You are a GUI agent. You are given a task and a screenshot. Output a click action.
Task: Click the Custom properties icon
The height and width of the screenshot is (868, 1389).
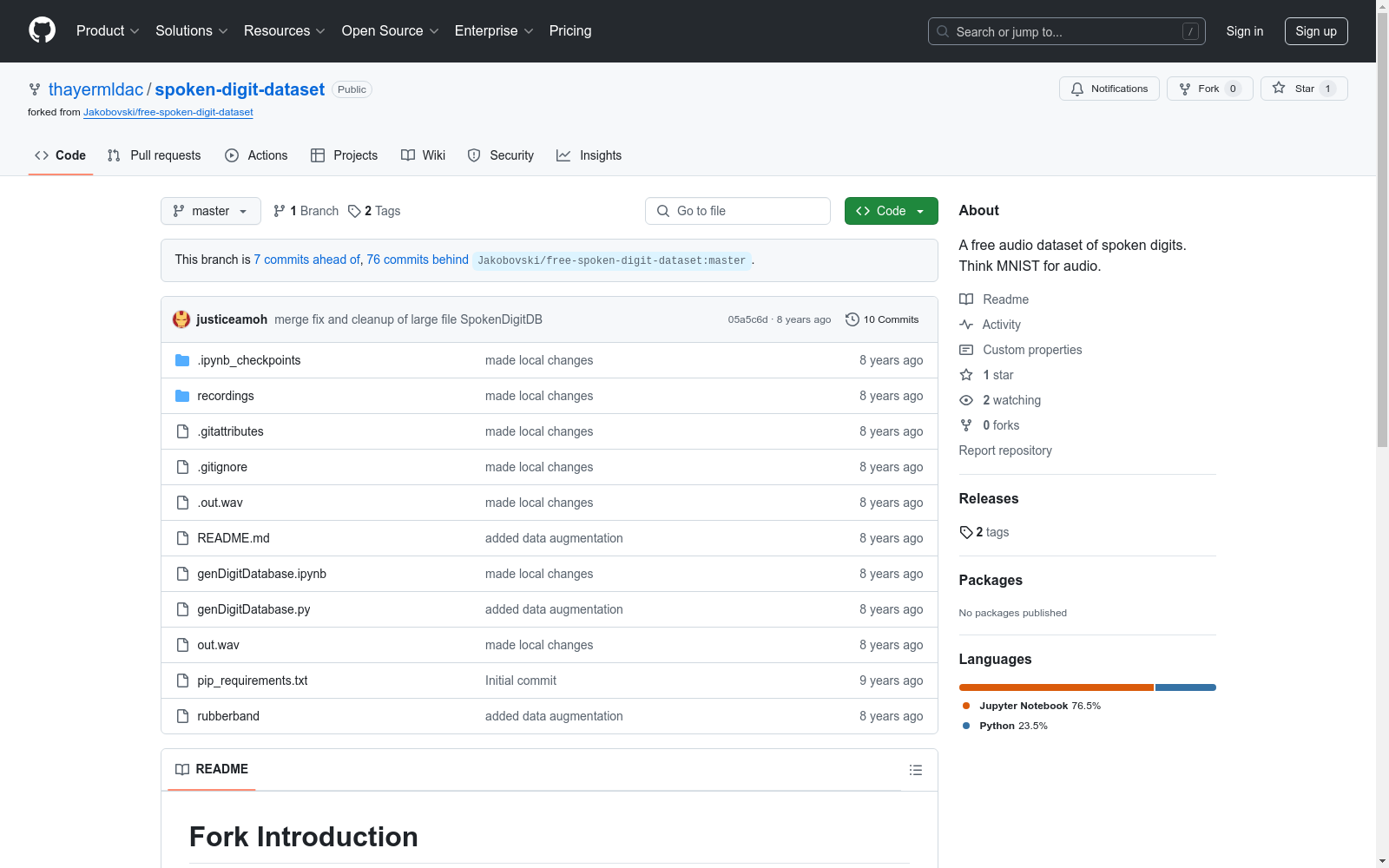click(x=966, y=350)
